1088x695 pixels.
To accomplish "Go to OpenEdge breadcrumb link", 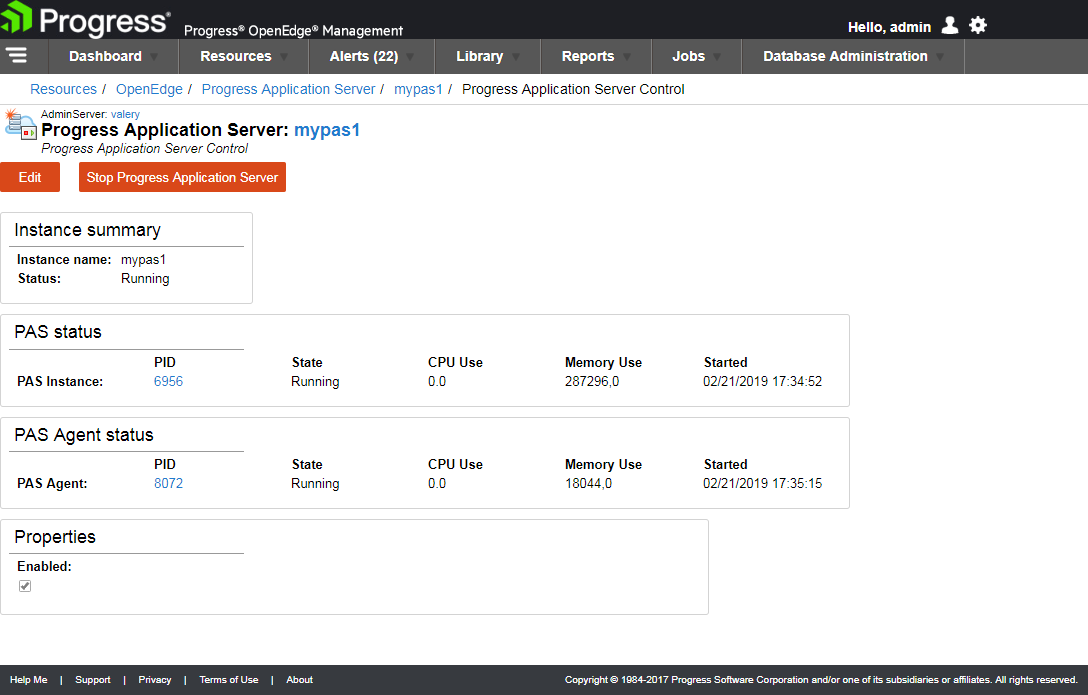I will pyautogui.click(x=149, y=90).
